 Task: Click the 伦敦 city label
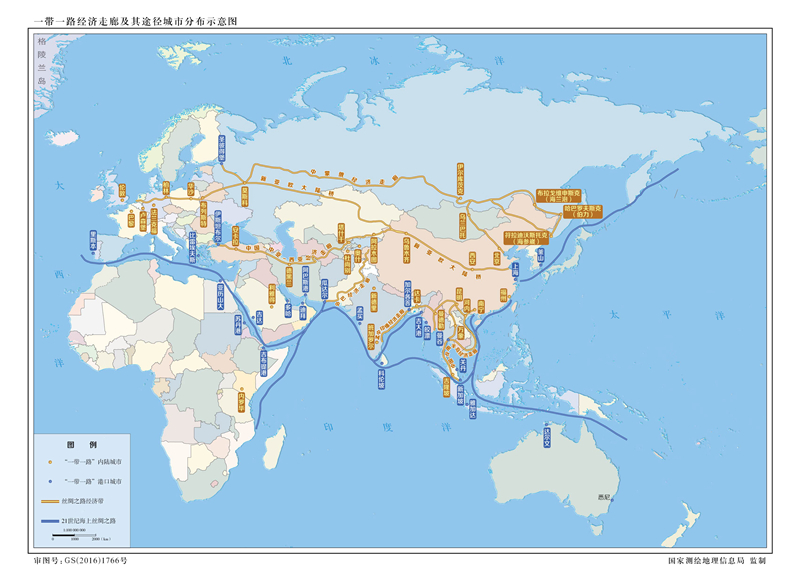tap(122, 189)
